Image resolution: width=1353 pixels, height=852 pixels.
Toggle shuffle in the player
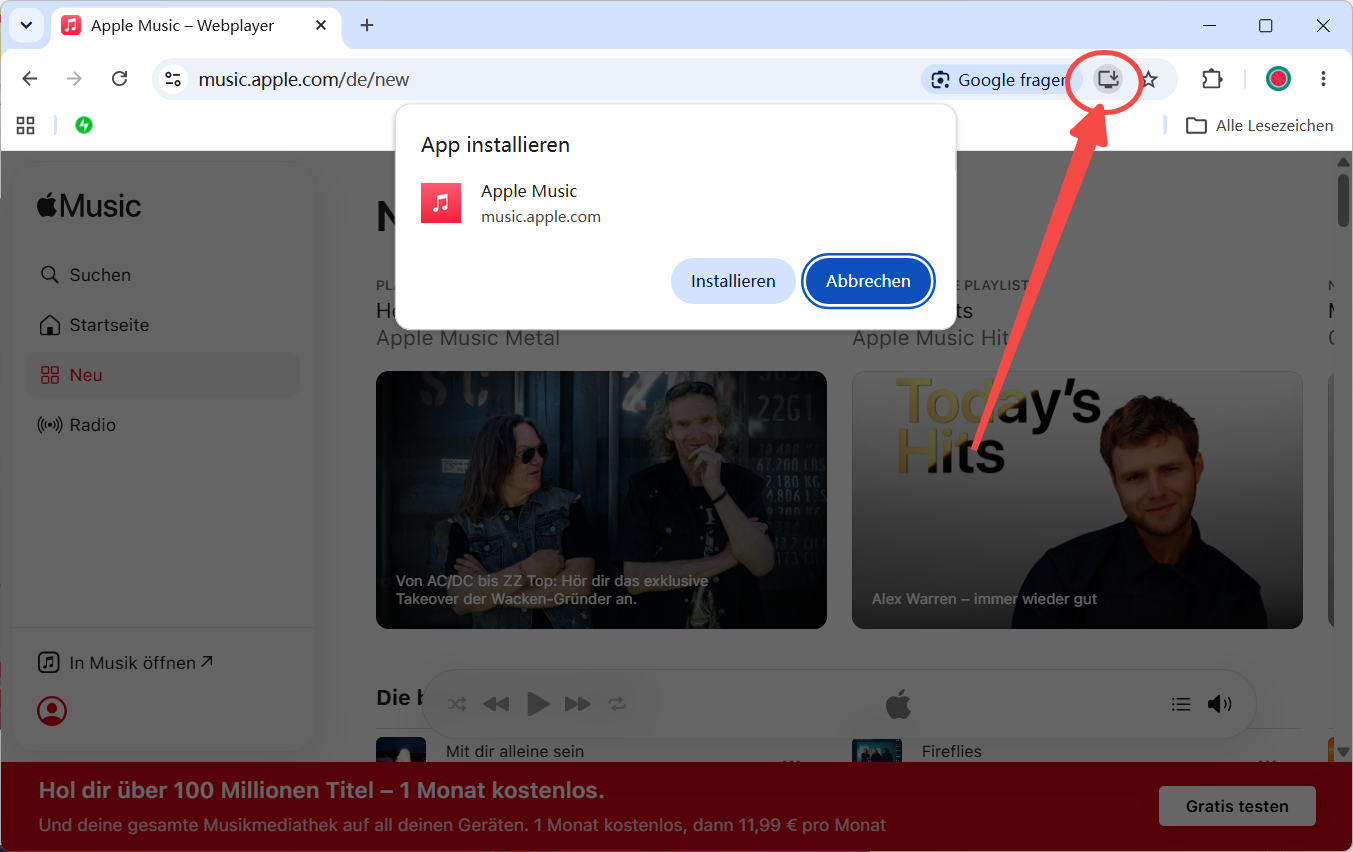pos(457,704)
